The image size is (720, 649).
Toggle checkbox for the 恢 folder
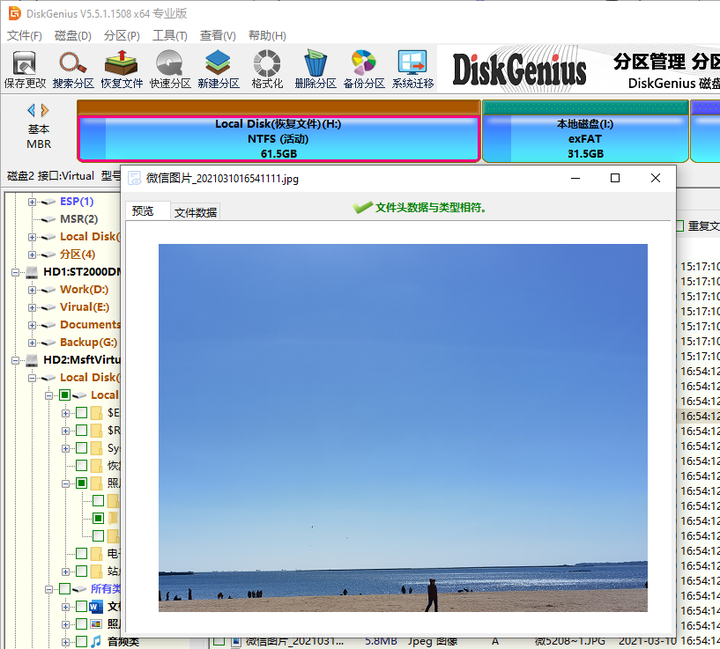click(x=81, y=465)
